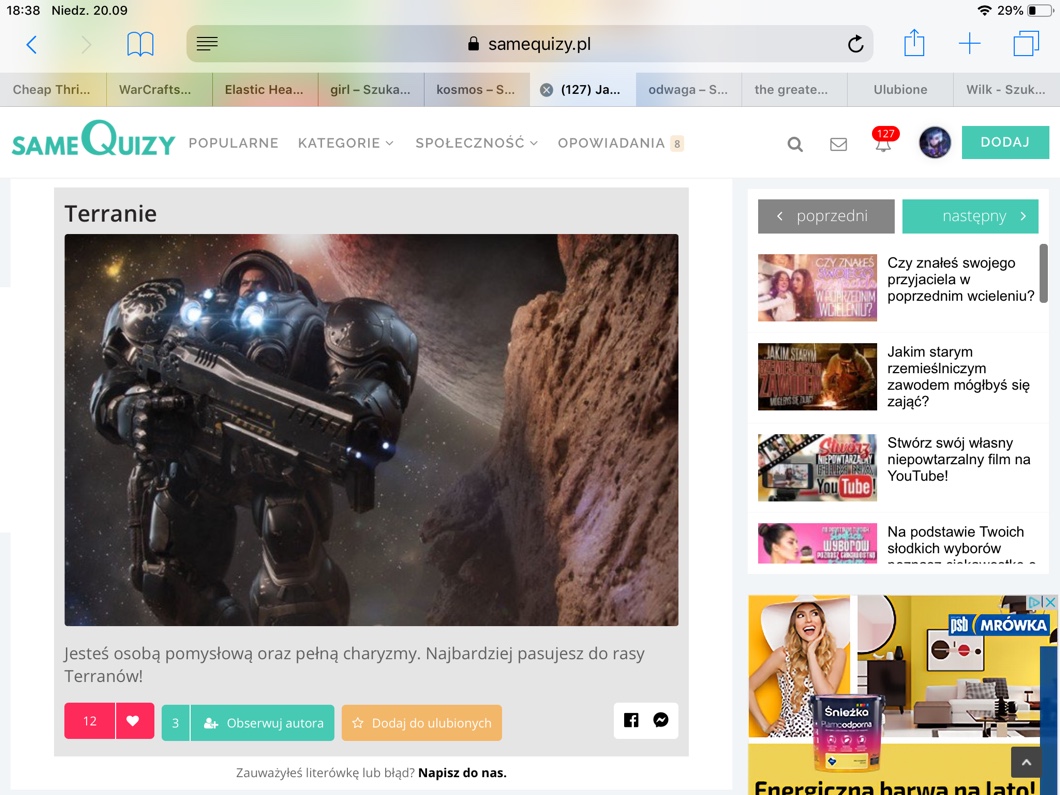Toggle Obserwuj autora follow button
The image size is (1060, 795).
pyautogui.click(x=263, y=722)
